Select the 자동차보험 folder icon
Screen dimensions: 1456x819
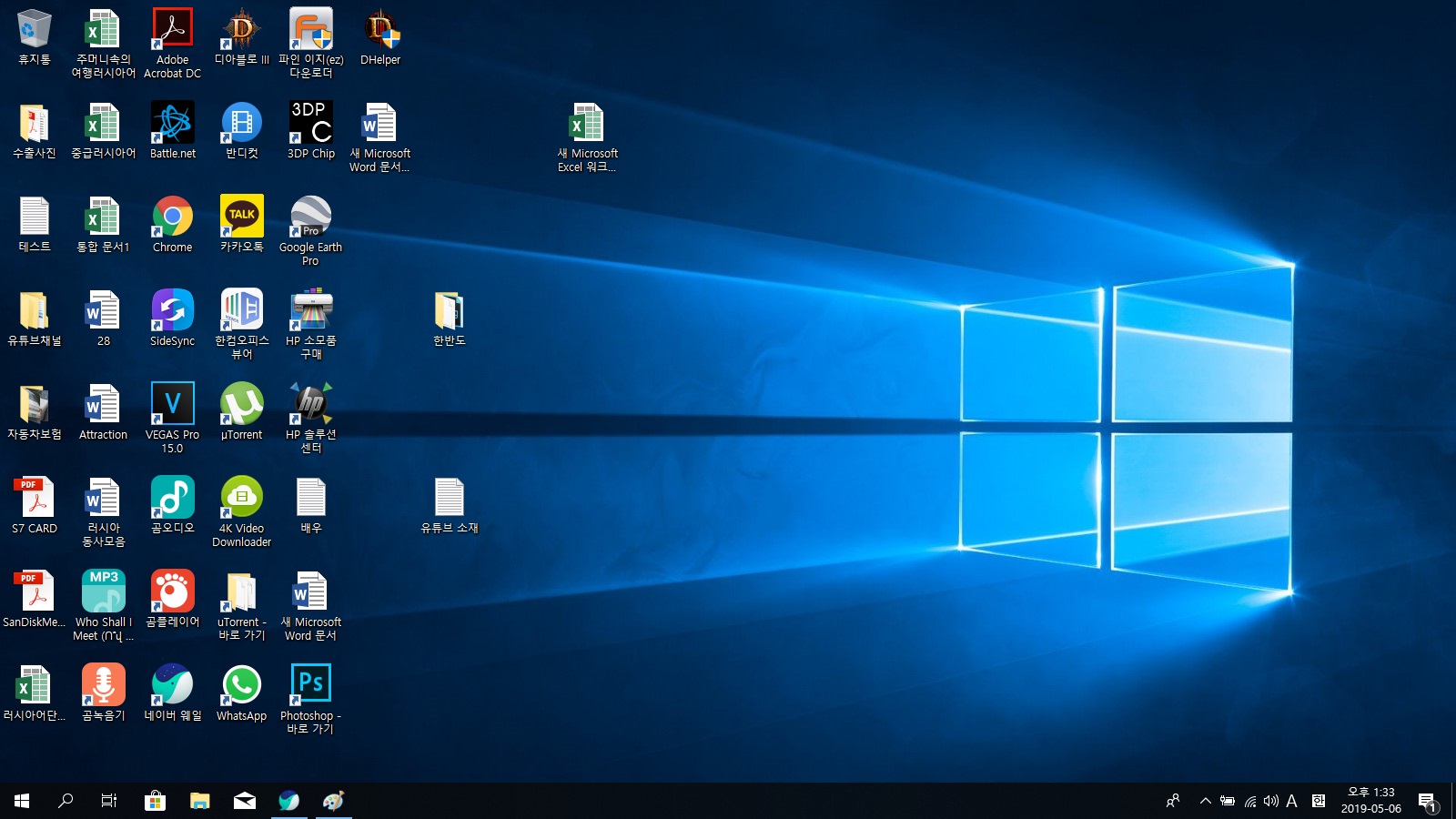[x=35, y=412]
